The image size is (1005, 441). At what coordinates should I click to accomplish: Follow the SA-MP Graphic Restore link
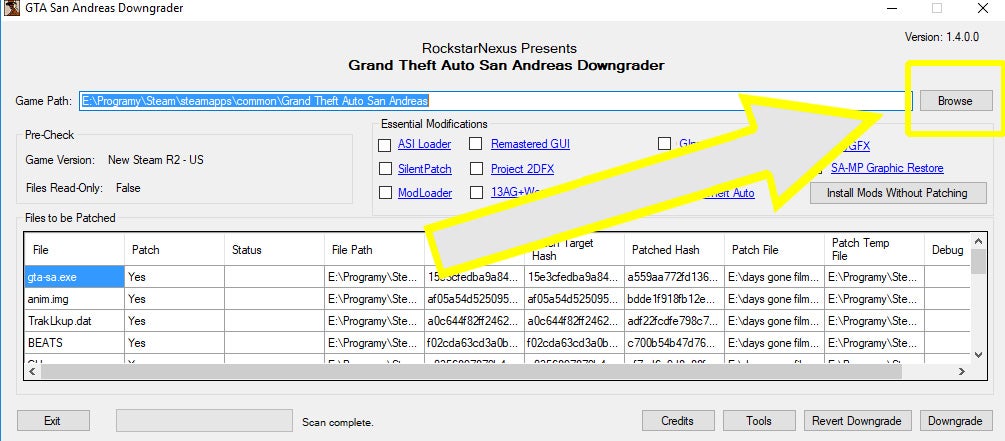(x=887, y=168)
